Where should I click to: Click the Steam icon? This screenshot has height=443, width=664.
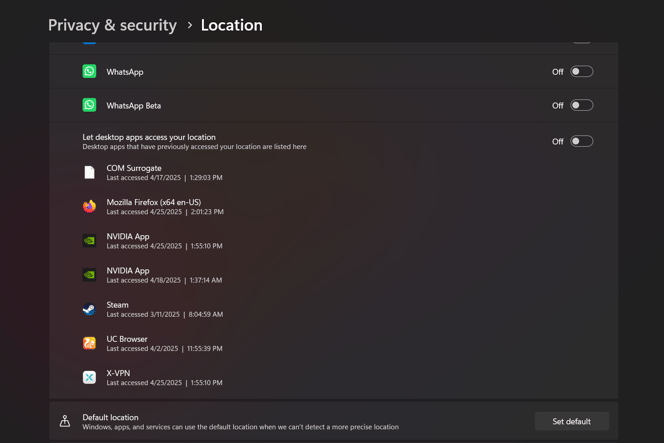point(89,309)
